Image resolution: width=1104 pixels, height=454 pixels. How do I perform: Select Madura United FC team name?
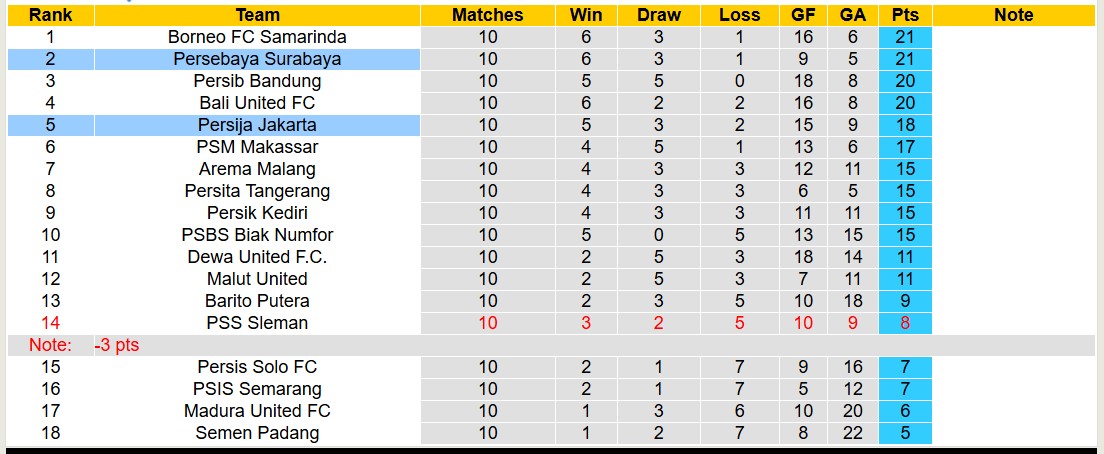257,411
